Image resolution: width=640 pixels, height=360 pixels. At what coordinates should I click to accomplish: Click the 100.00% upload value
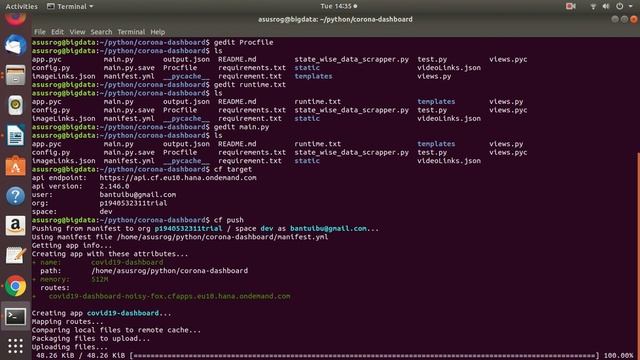tap(618, 356)
